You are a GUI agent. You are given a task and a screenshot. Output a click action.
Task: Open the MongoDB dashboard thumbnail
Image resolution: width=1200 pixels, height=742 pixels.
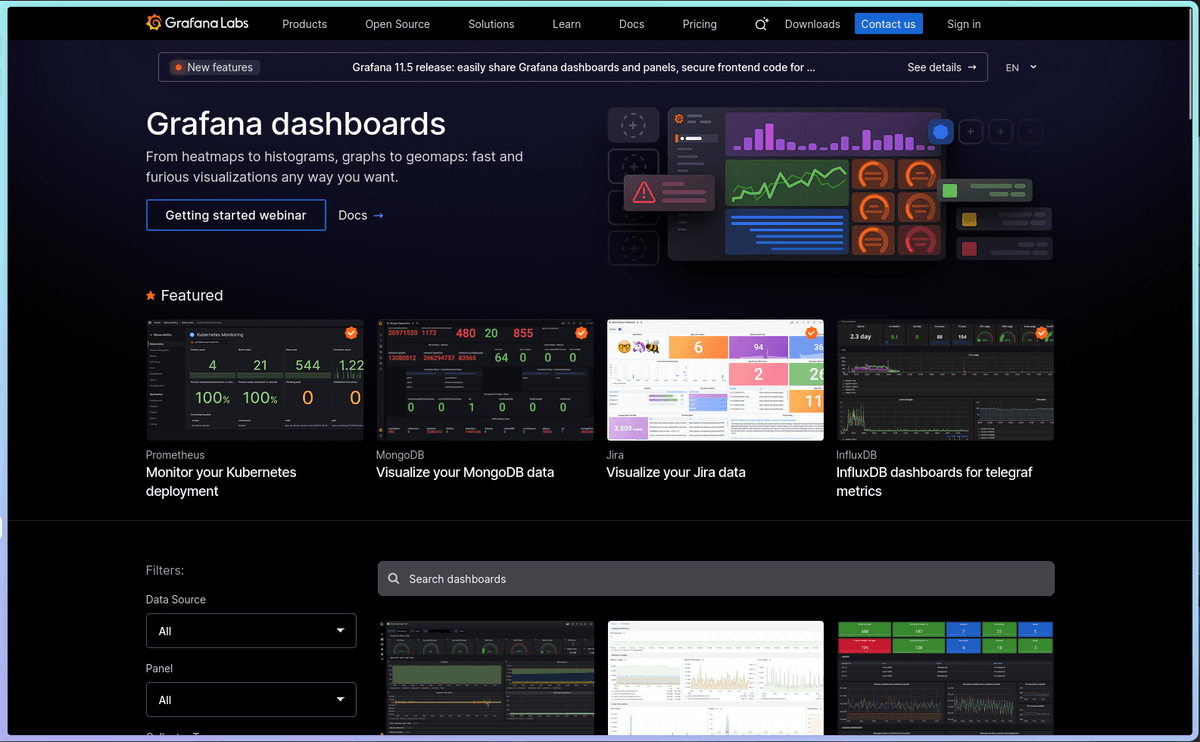[x=485, y=380]
